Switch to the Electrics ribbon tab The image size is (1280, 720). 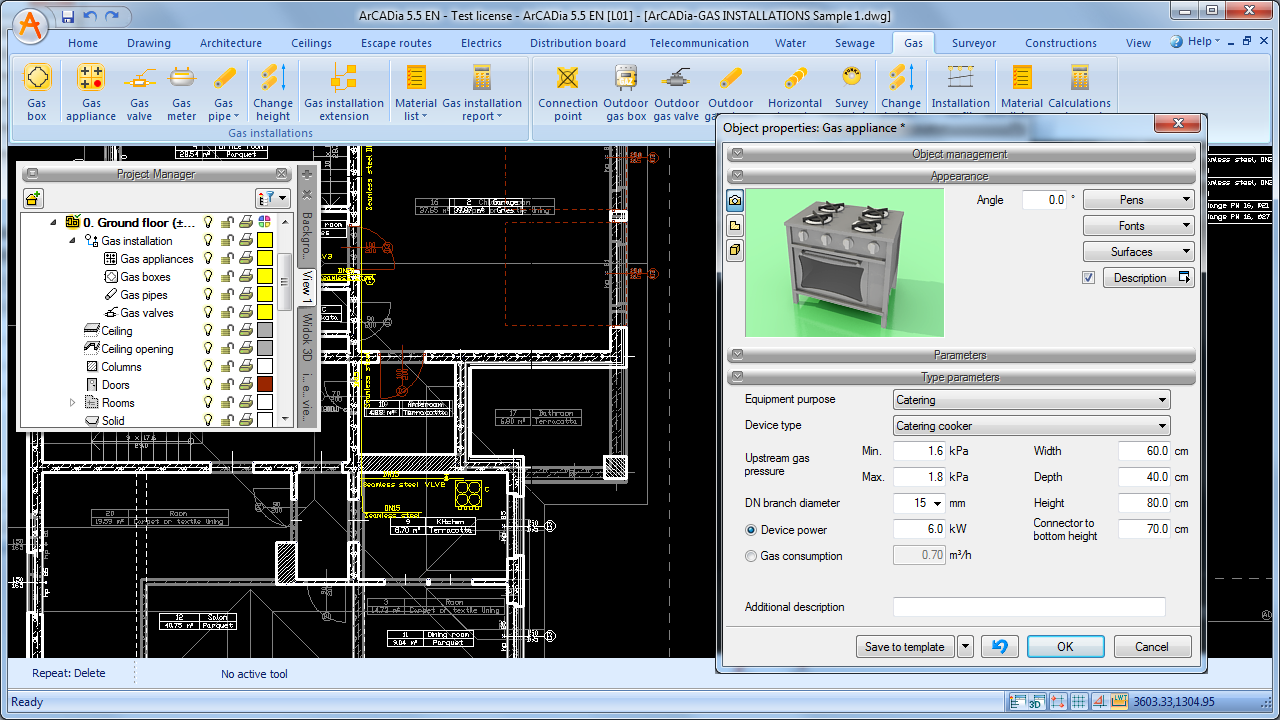(x=481, y=43)
